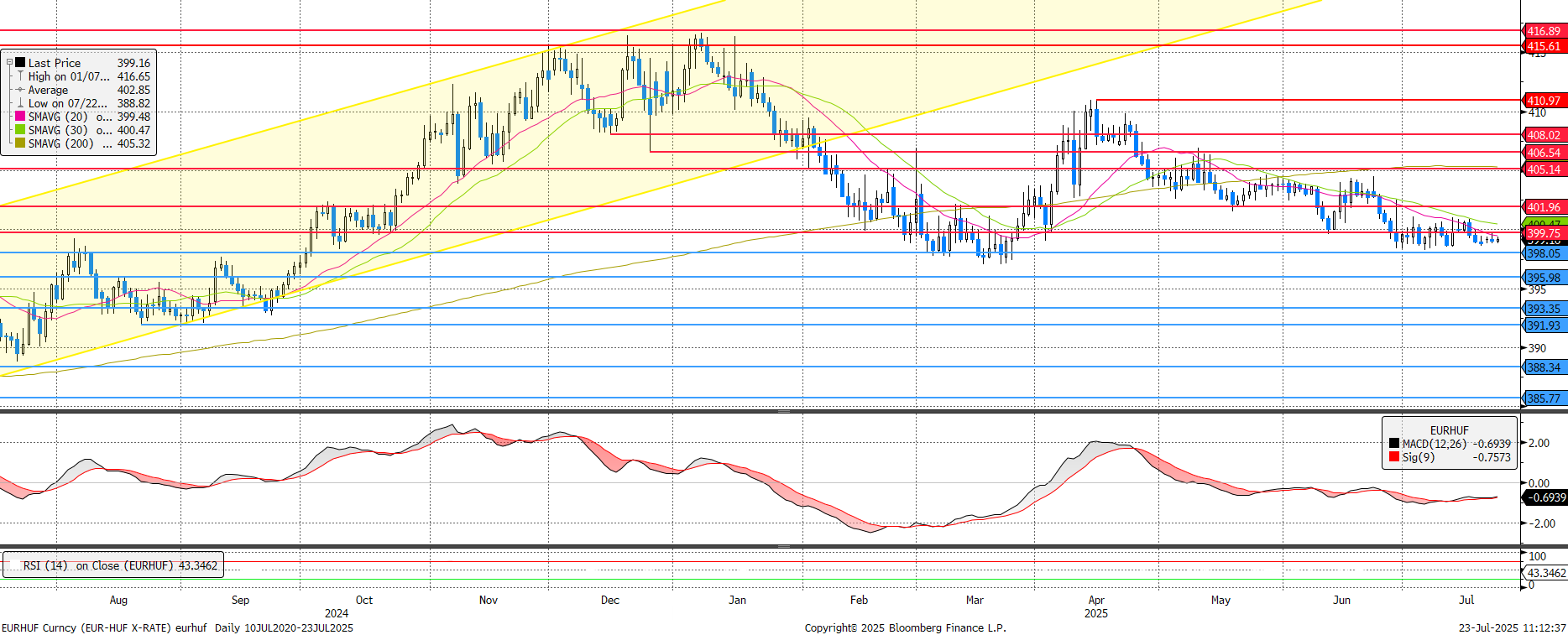This screenshot has width=1568, height=635.
Task: Select the 388.34 blue level label
Action: point(1544,367)
